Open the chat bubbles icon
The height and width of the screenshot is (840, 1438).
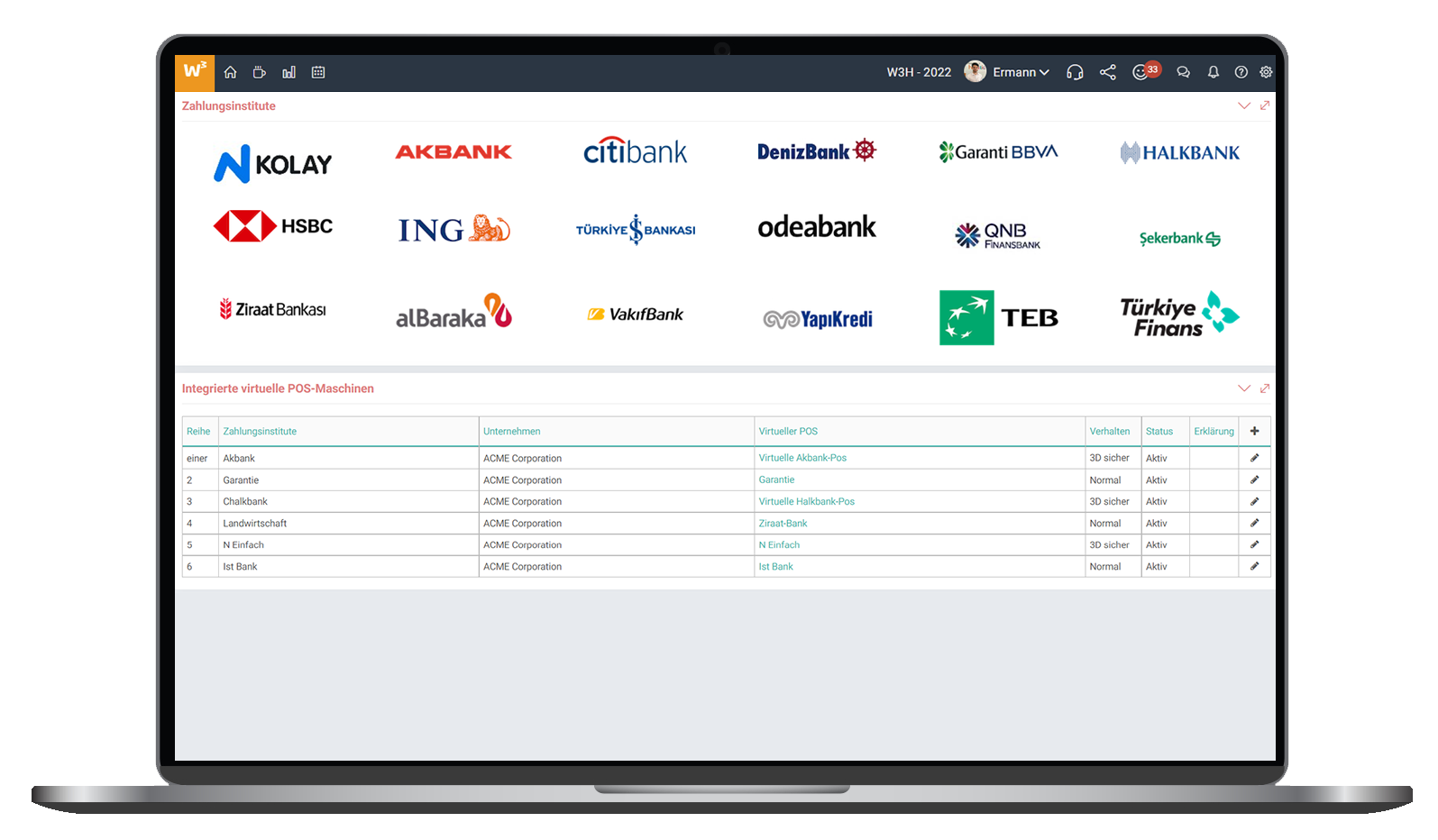click(x=1184, y=72)
